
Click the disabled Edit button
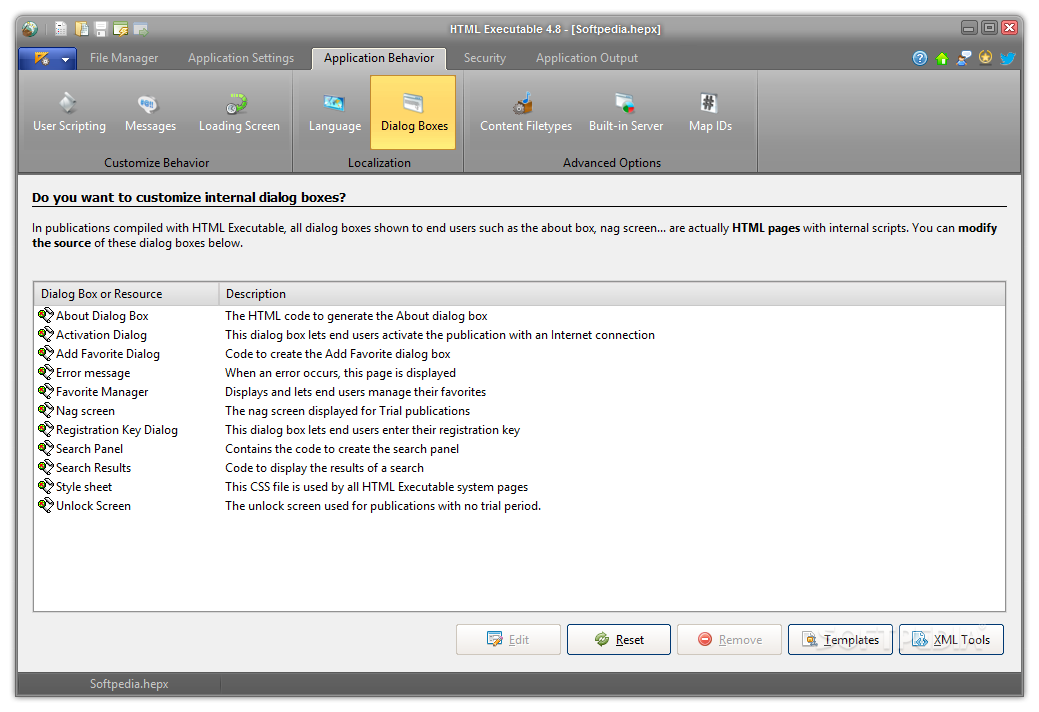tap(508, 639)
